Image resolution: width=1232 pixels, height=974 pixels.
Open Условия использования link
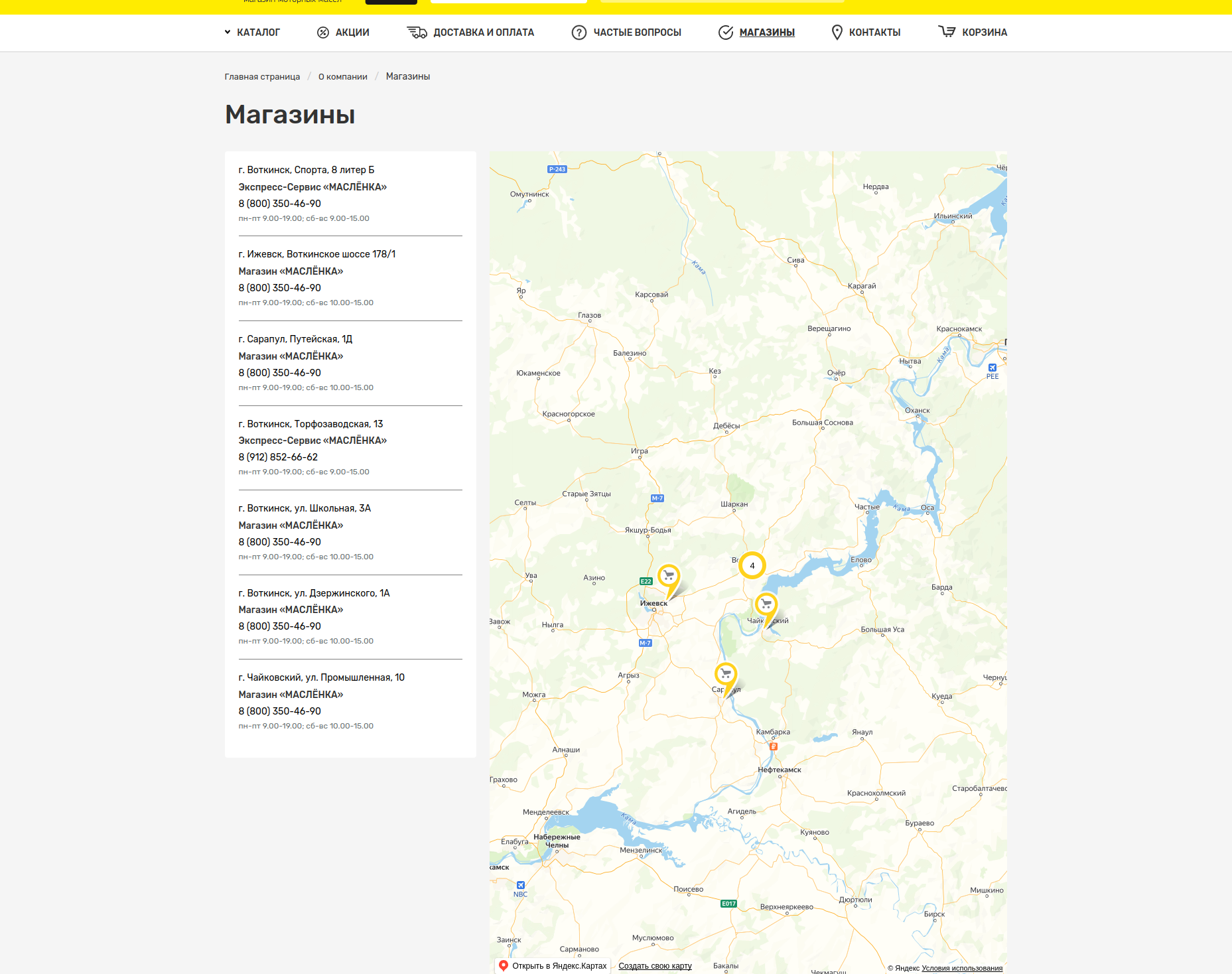pos(962,968)
